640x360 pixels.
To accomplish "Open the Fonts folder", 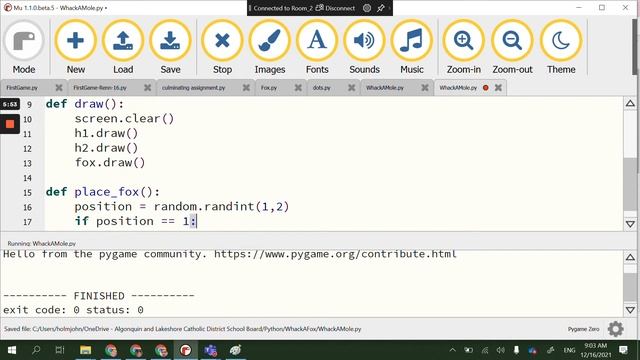I will click(x=317, y=47).
